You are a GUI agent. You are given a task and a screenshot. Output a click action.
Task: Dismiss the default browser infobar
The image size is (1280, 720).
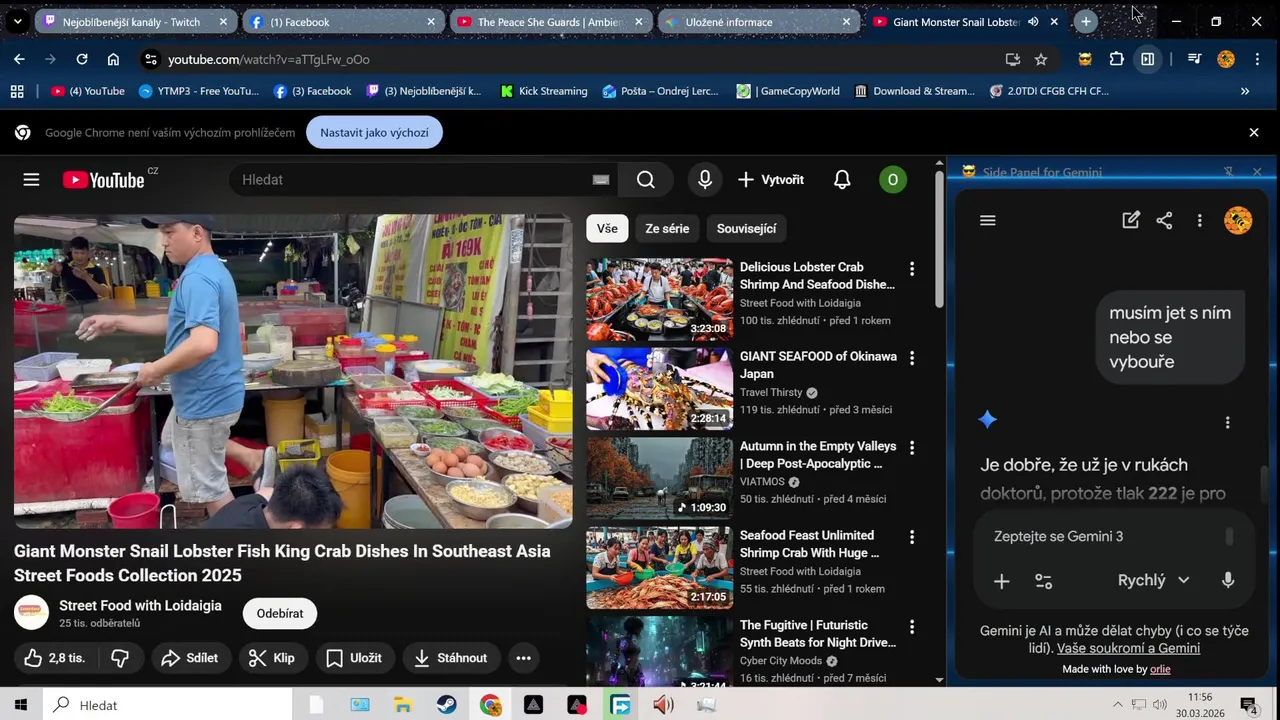click(x=1254, y=133)
